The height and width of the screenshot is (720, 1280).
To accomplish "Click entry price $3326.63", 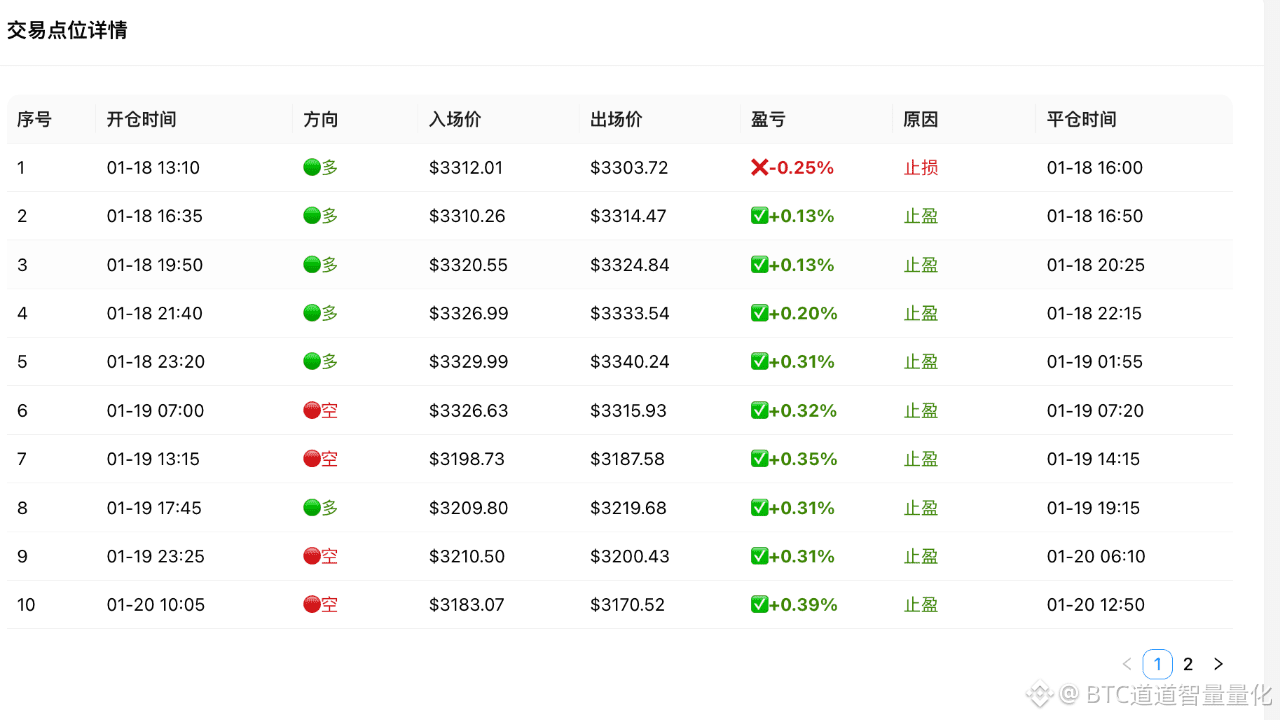I will coord(469,411).
